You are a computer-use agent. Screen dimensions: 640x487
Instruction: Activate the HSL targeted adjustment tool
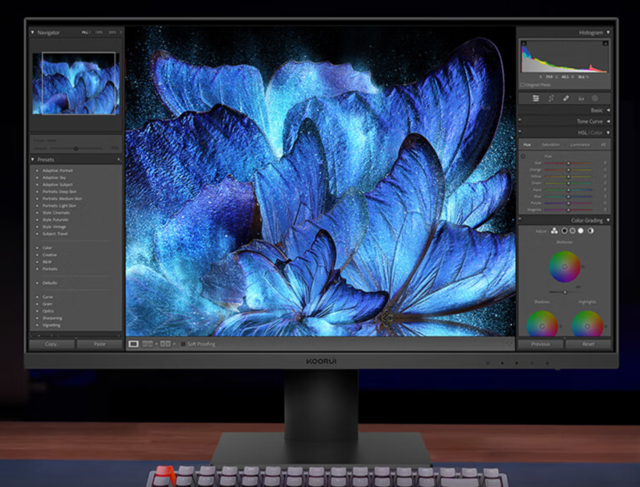[x=523, y=156]
